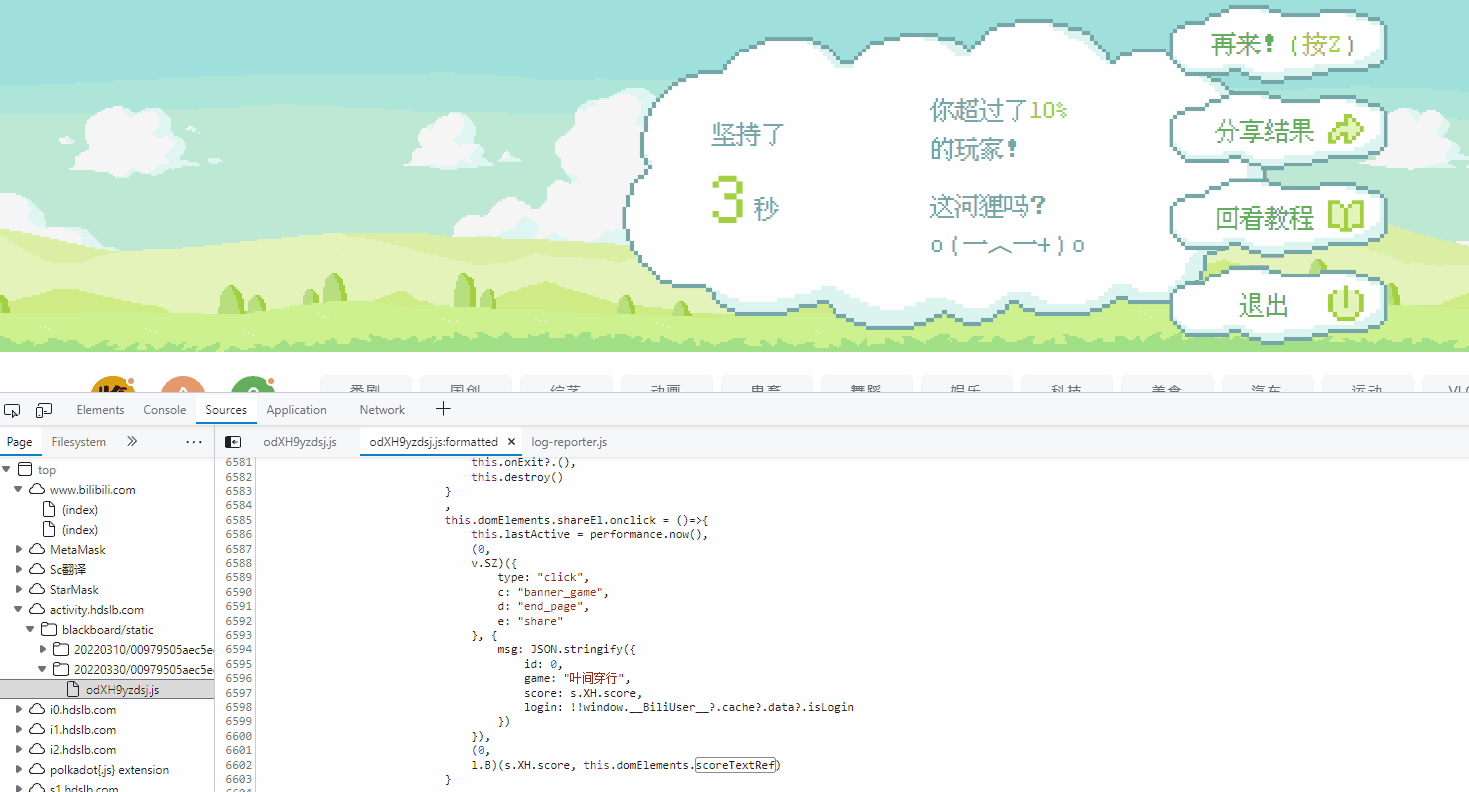Viewport: 1469px width, 792px height.
Task: Click the back navigation arrow beside file tabs
Action: click(x=234, y=441)
